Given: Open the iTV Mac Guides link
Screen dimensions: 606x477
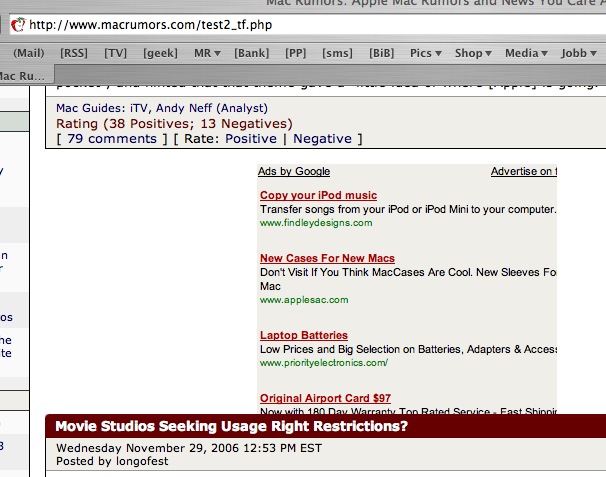Looking at the screenshot, I should pyautogui.click(x=139, y=108).
